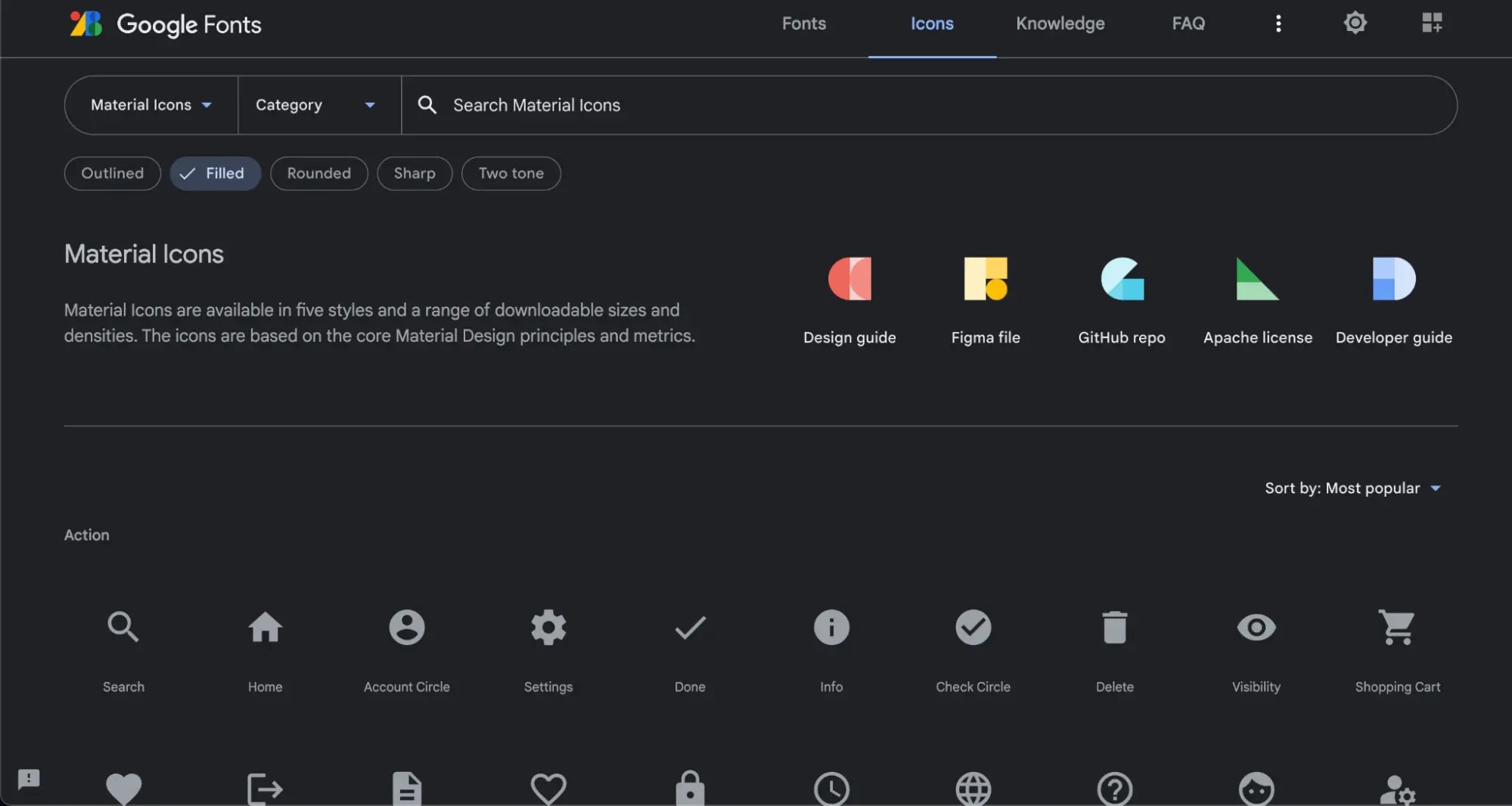
Task: Open the Category dropdown
Action: click(x=315, y=105)
